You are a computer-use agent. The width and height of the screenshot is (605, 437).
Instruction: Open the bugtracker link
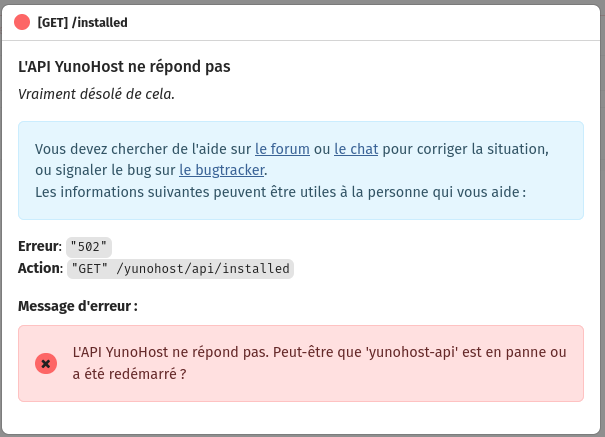point(222,170)
